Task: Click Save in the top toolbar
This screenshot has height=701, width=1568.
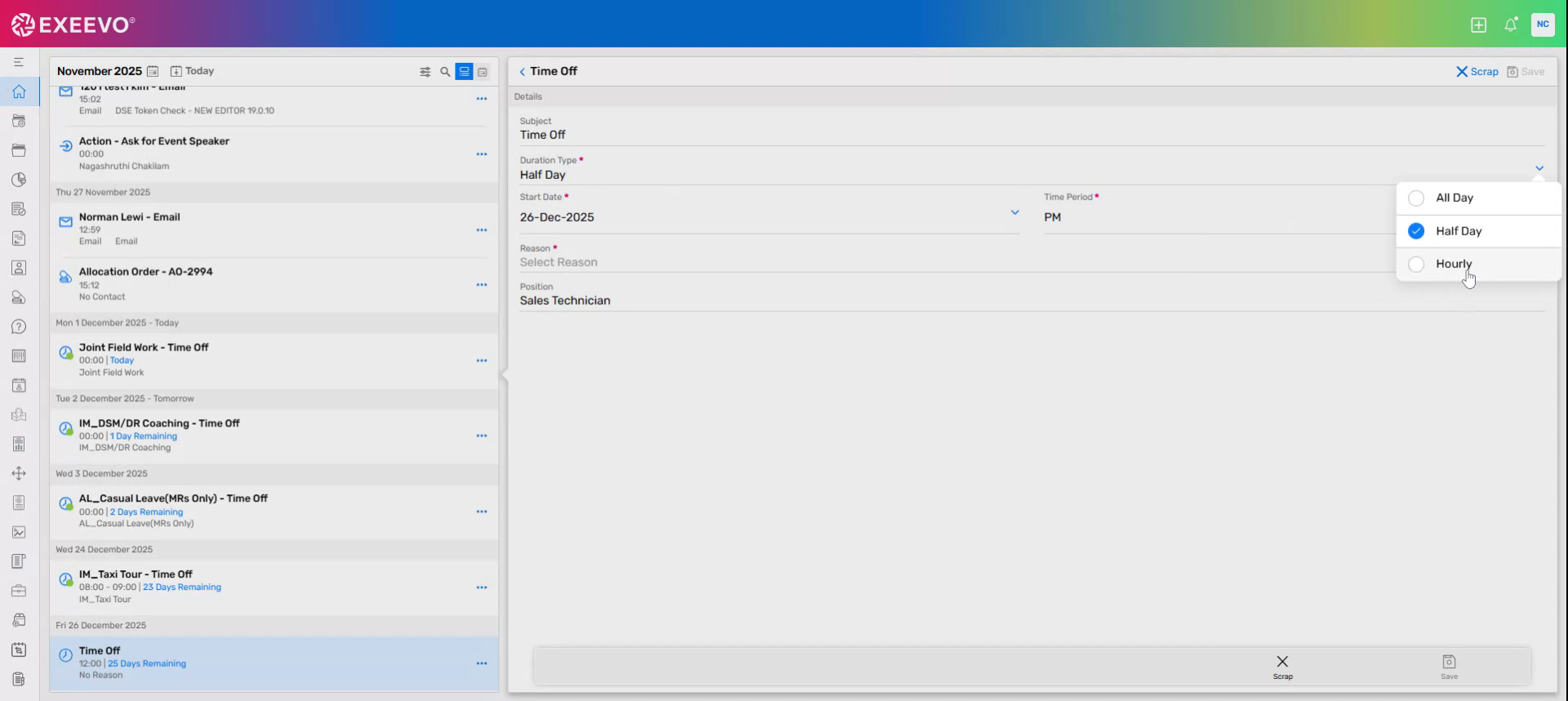Action: point(1526,72)
